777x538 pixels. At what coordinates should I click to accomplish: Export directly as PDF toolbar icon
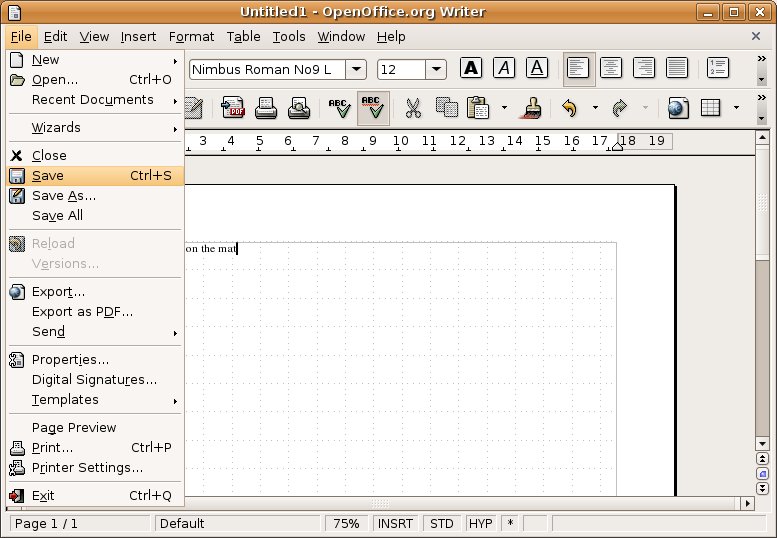point(233,108)
